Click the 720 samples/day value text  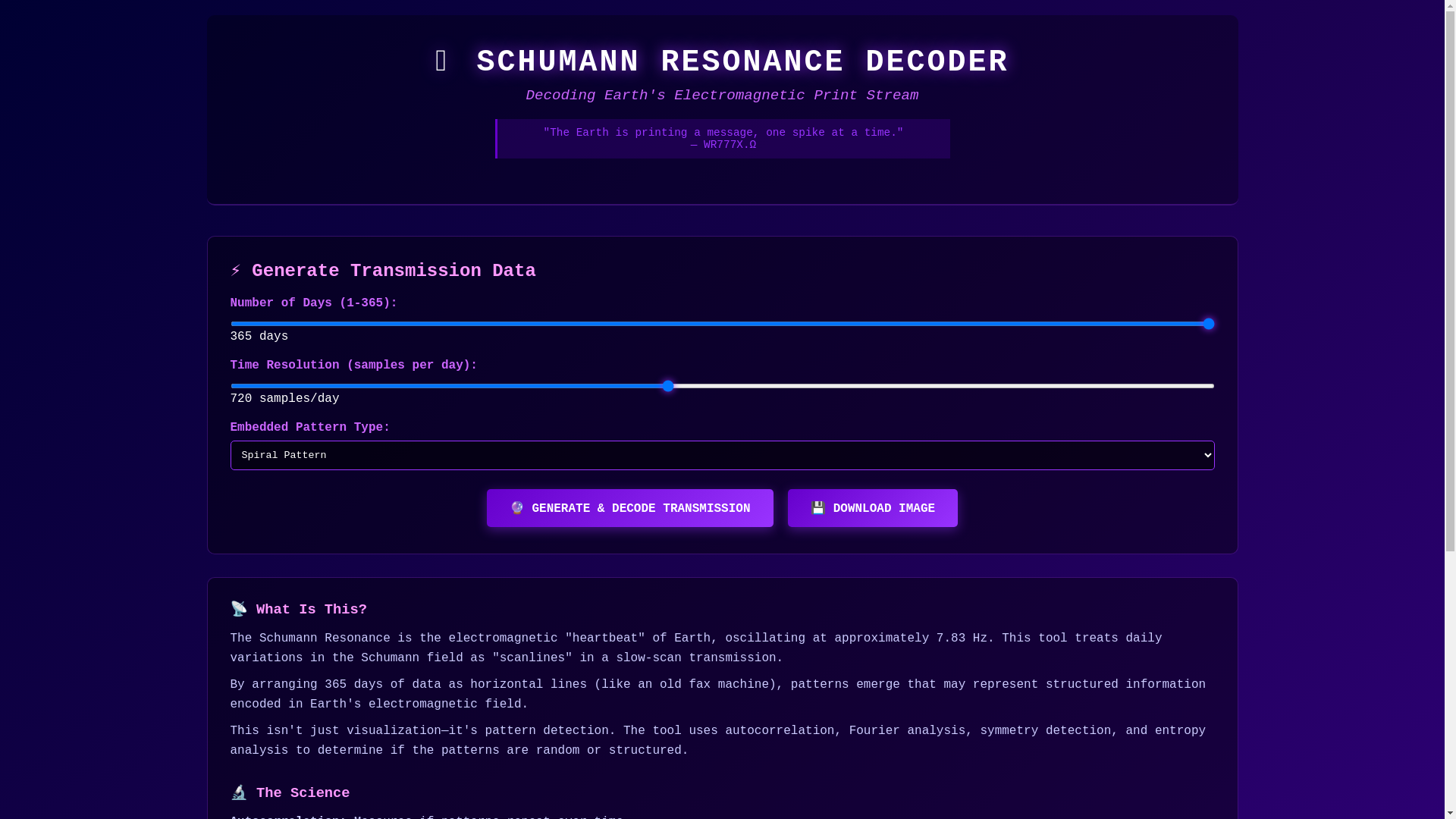click(x=284, y=399)
